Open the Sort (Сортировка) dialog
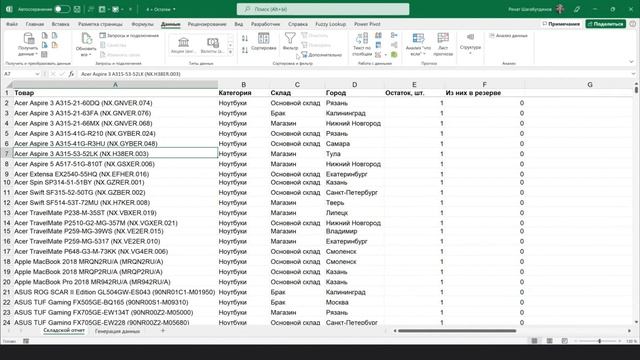The width and height of the screenshot is (640, 360). coord(264,42)
